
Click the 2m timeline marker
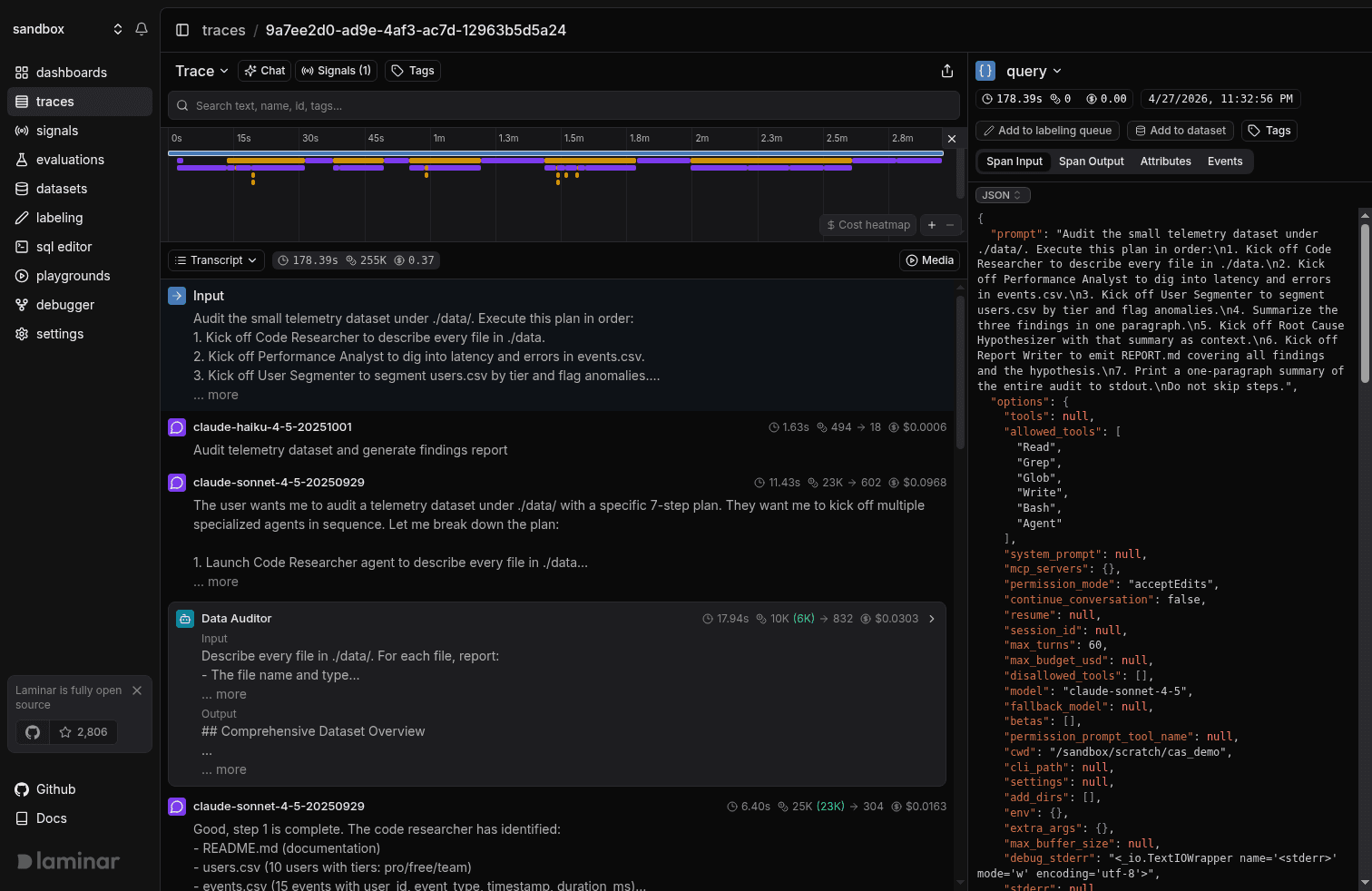(701, 139)
